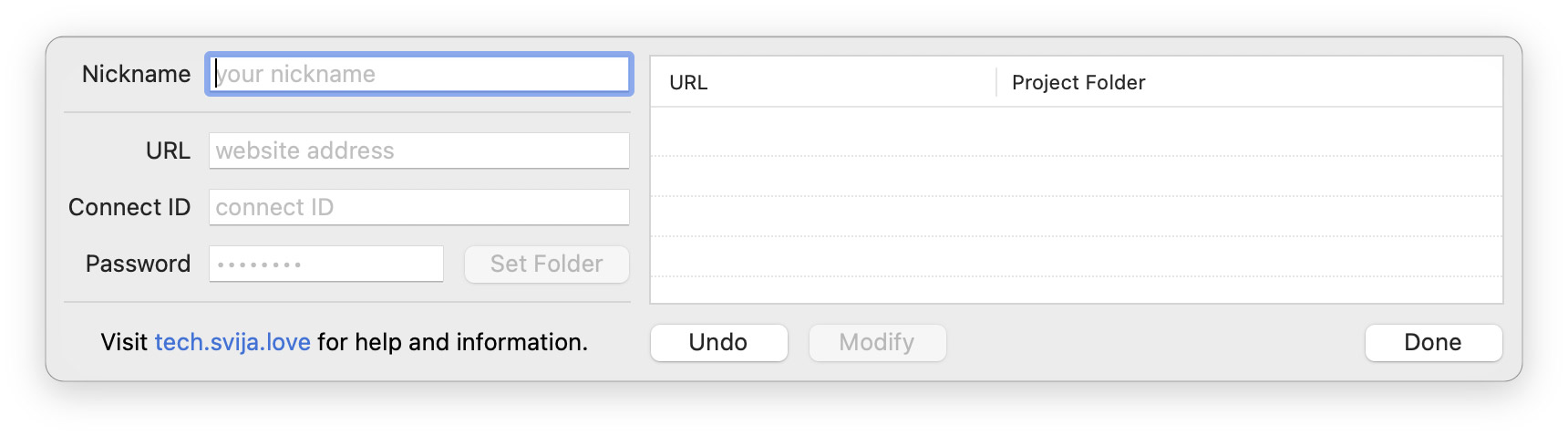The height and width of the screenshot is (436, 1568).
Task: Select the third empty table row
Action: 1076,216
